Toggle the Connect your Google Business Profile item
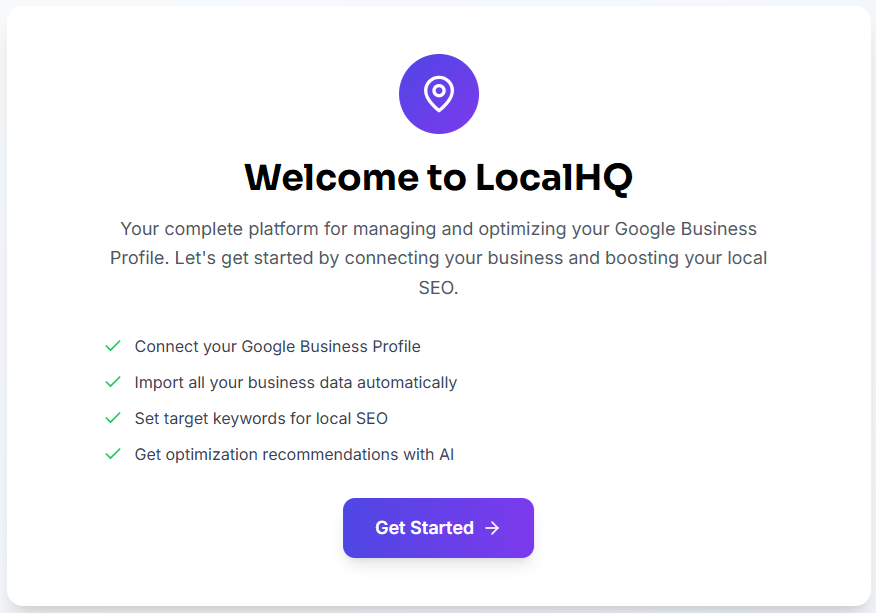876x613 pixels. (x=277, y=346)
